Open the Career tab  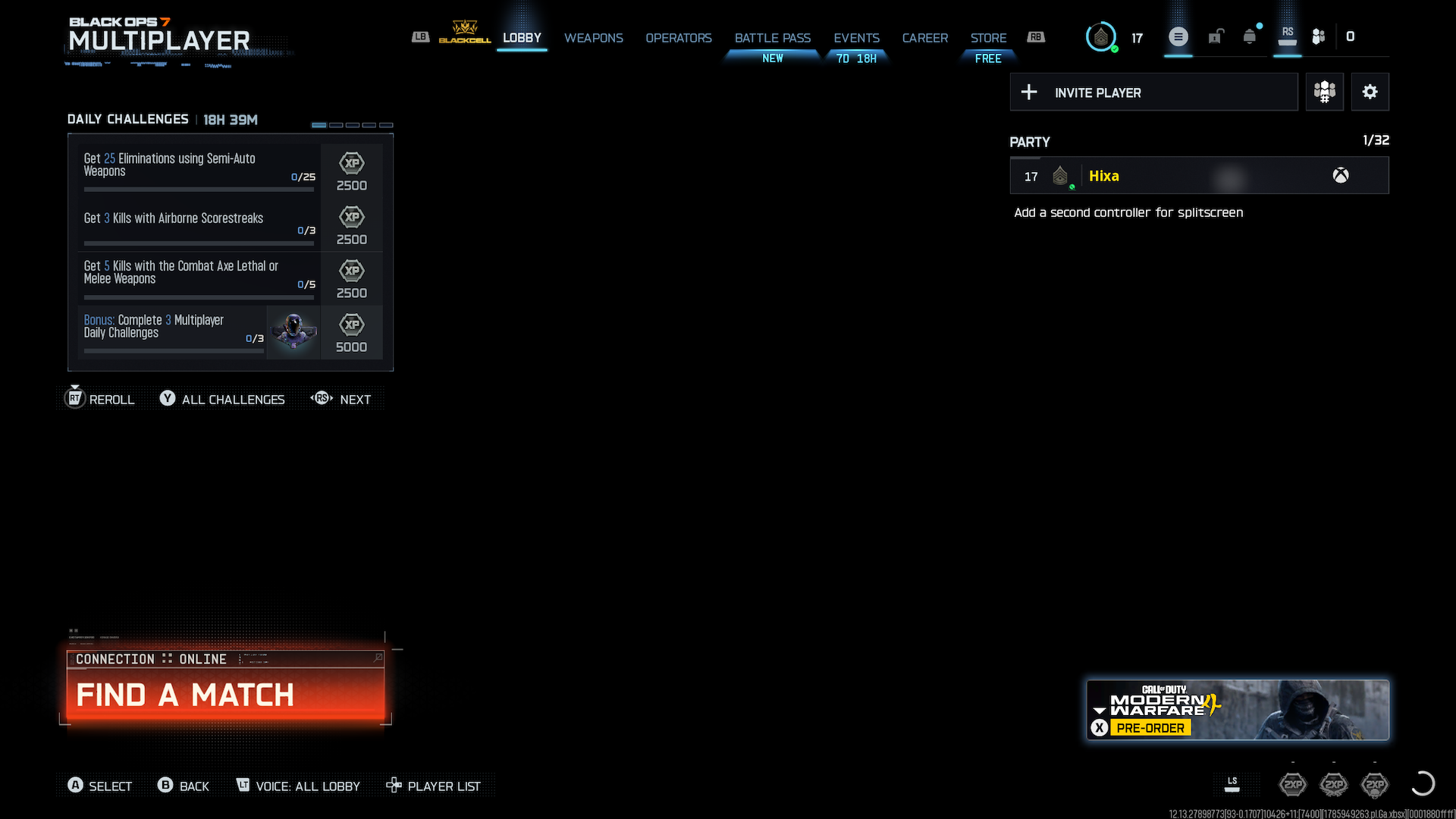click(925, 38)
